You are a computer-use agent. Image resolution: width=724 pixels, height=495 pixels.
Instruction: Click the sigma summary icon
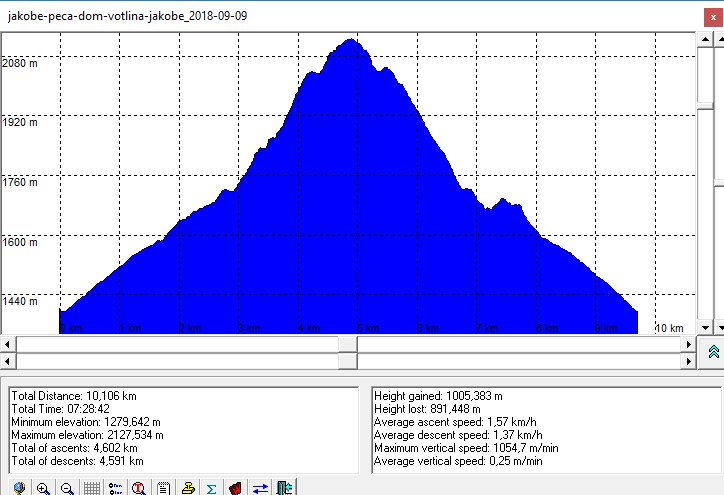tap(211, 488)
